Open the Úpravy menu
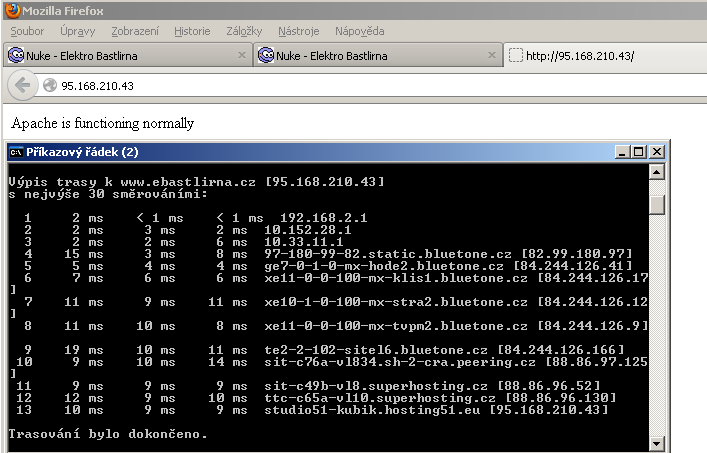 [x=78, y=31]
